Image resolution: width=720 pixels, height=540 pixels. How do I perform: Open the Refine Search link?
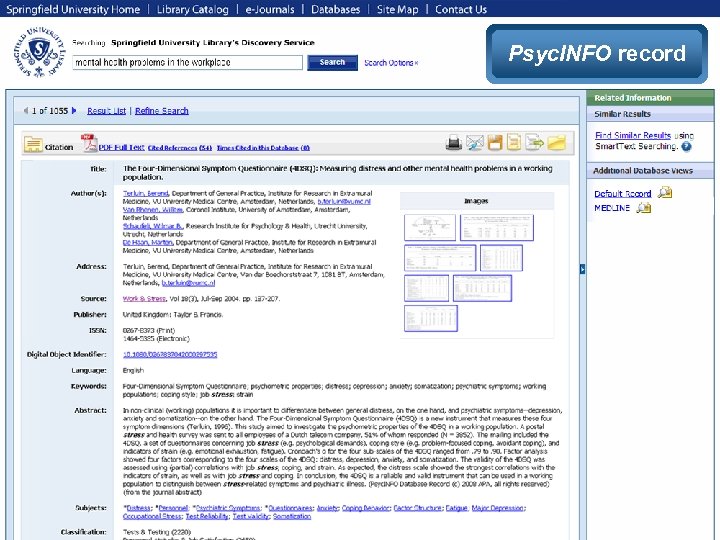162,111
